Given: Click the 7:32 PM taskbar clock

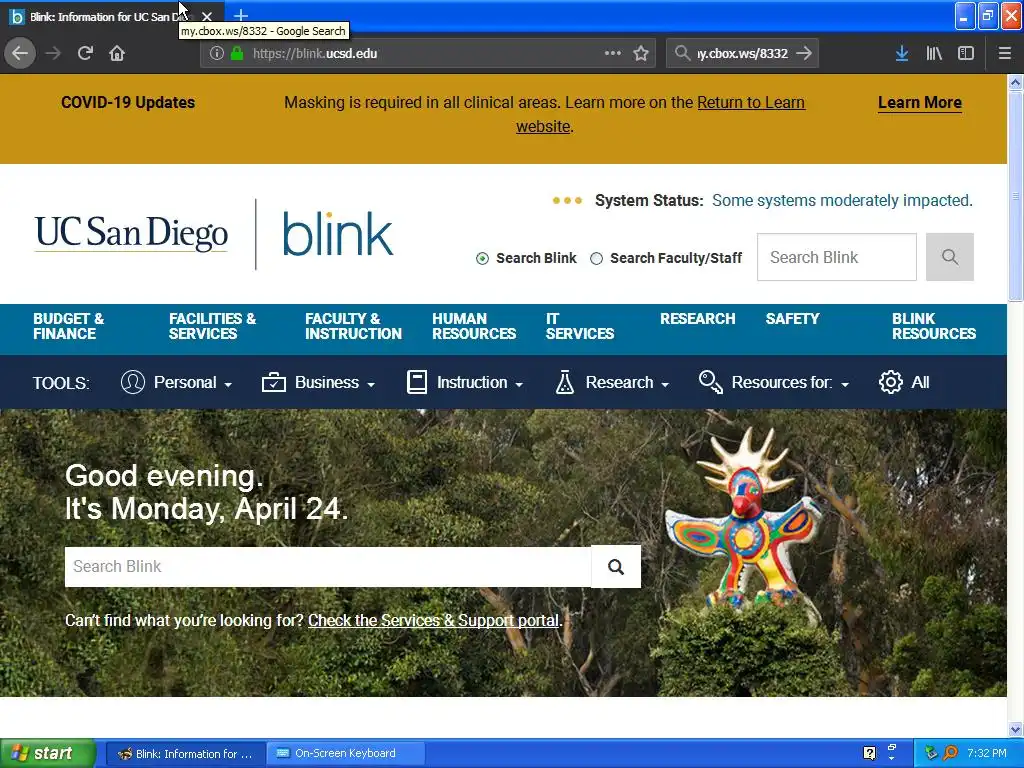Looking at the screenshot, I should click(986, 753).
